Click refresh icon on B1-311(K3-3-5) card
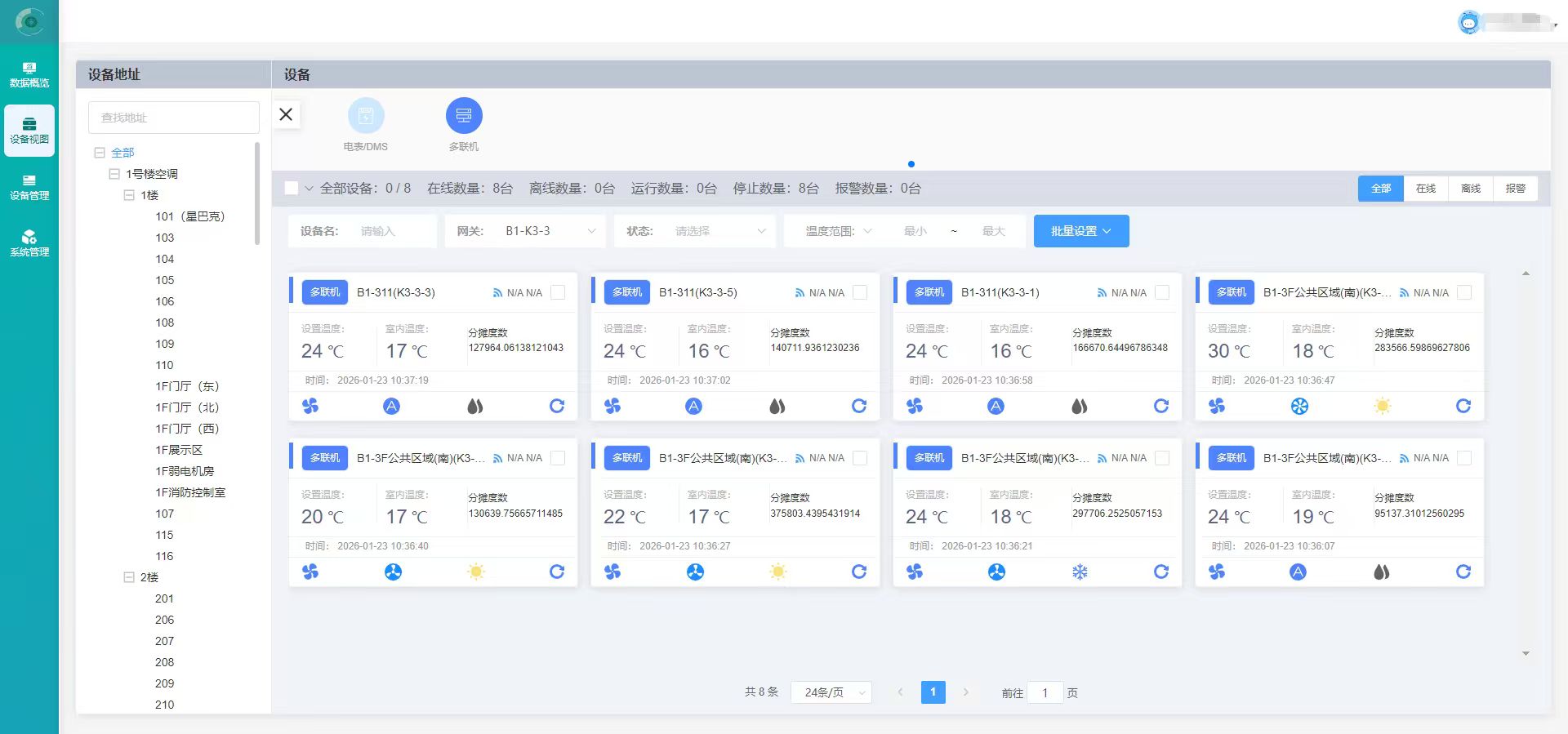This screenshot has width=1568, height=734. tap(859, 406)
